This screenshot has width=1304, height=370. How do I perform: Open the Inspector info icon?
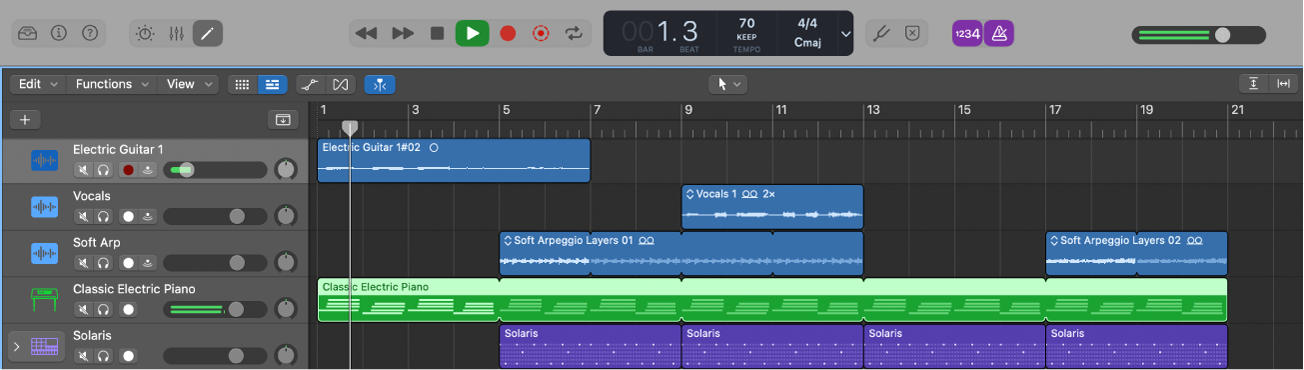pos(58,33)
